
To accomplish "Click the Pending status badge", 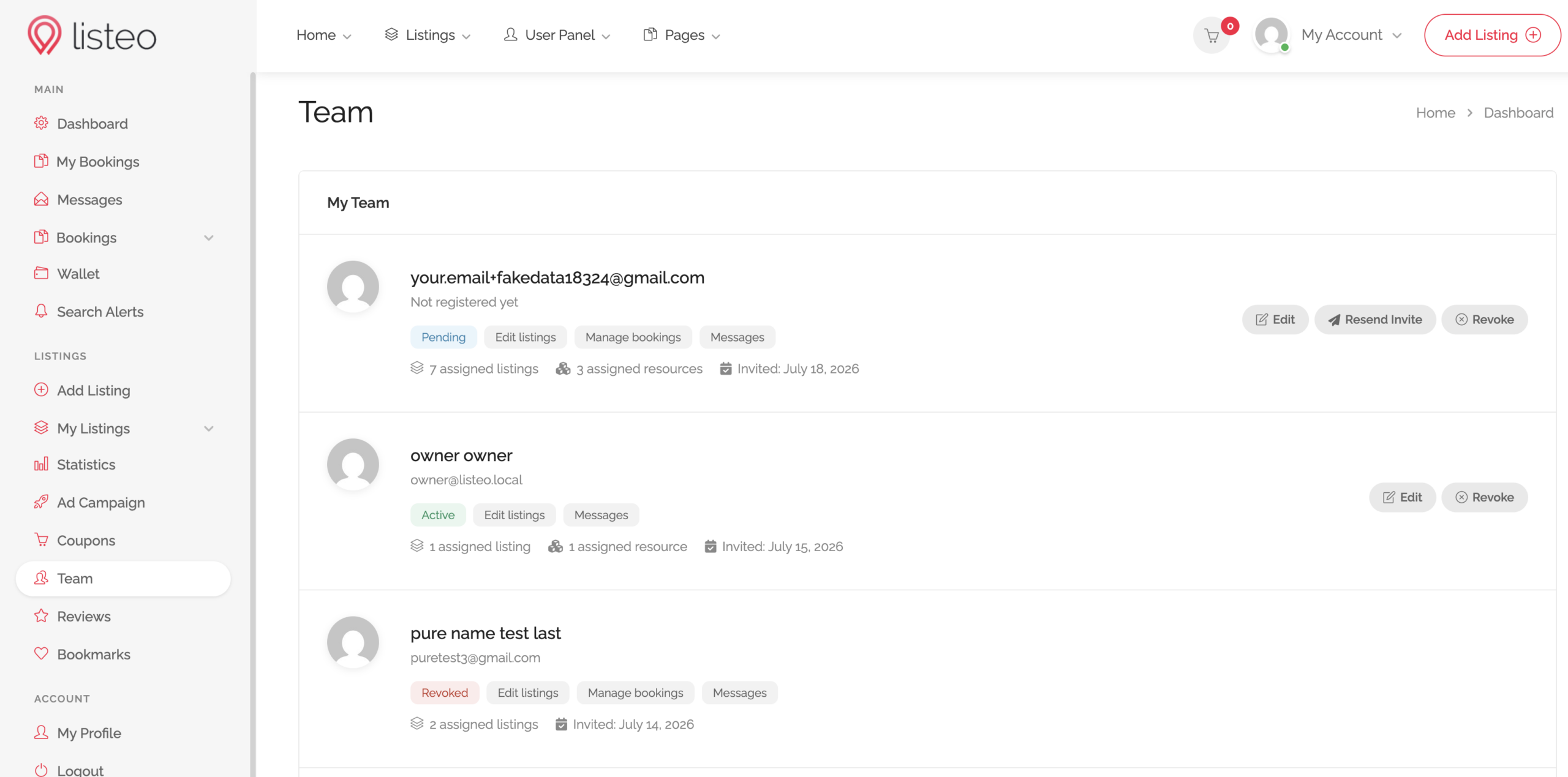I will coord(443,337).
